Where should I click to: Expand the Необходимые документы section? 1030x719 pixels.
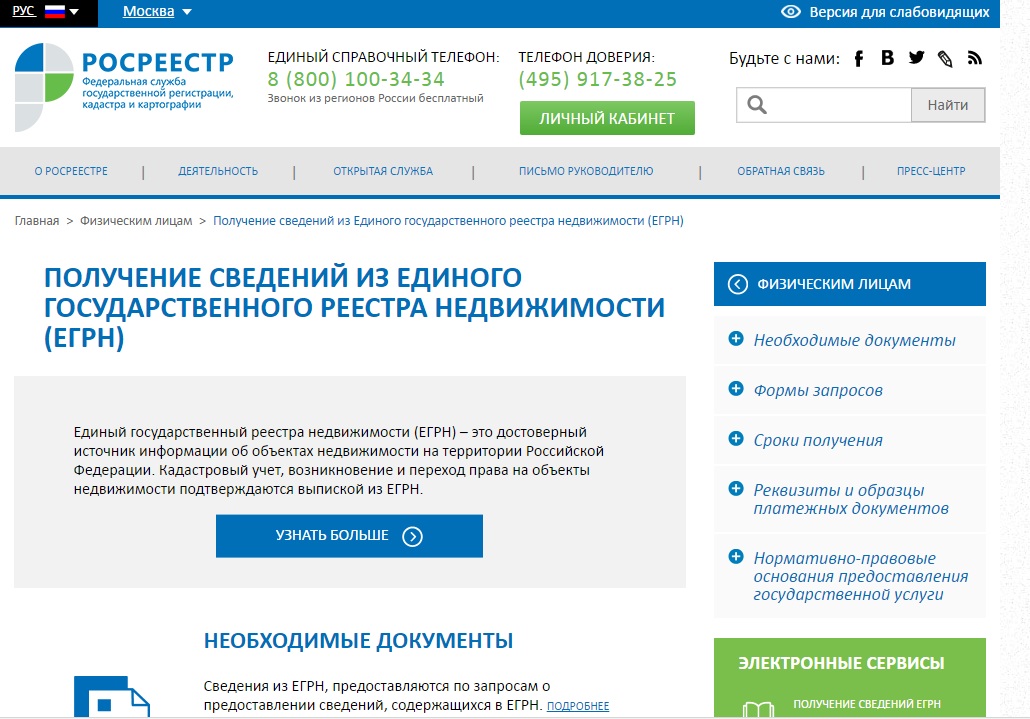click(x=854, y=340)
